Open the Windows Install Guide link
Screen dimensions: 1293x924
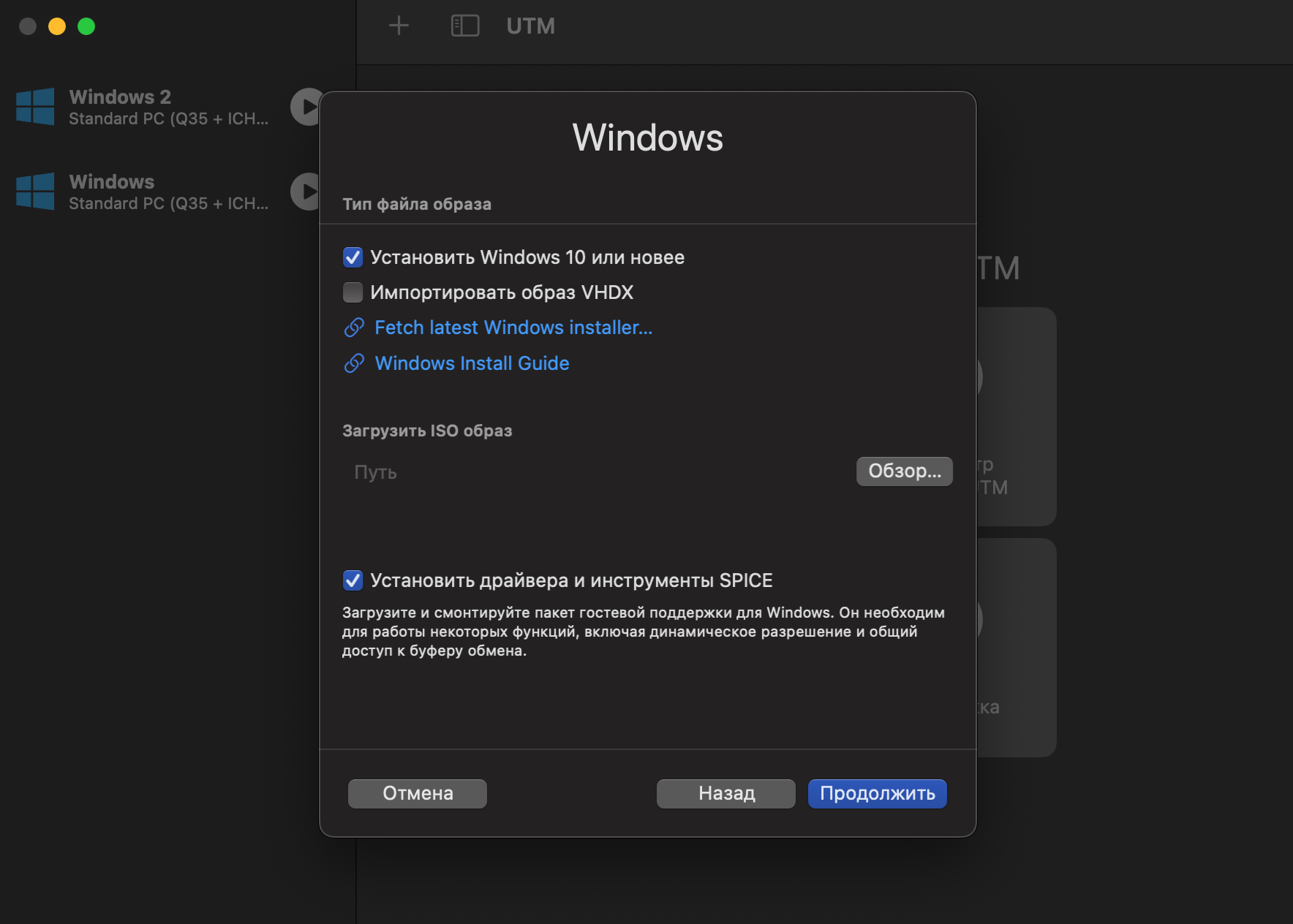(x=472, y=363)
